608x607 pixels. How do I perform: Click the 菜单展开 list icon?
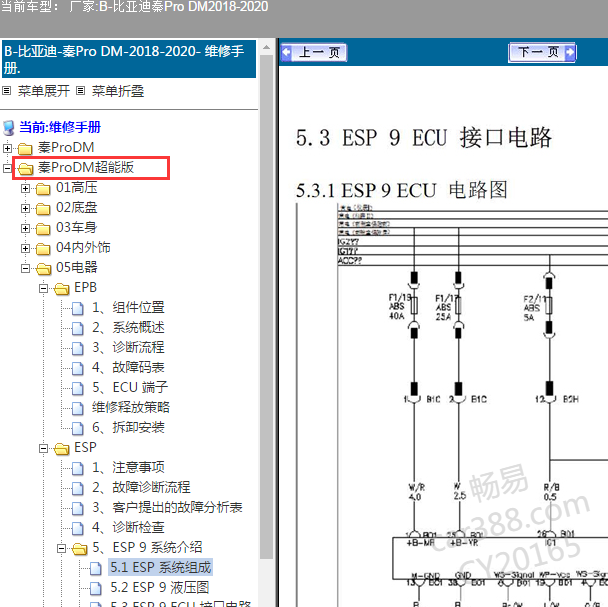coord(7,91)
